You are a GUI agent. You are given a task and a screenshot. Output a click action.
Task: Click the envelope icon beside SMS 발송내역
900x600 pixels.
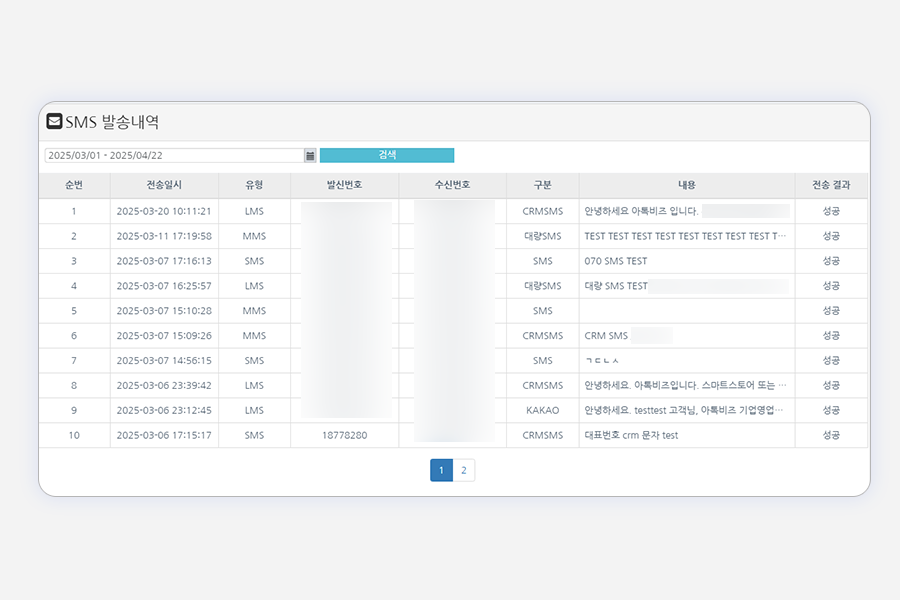pos(55,122)
